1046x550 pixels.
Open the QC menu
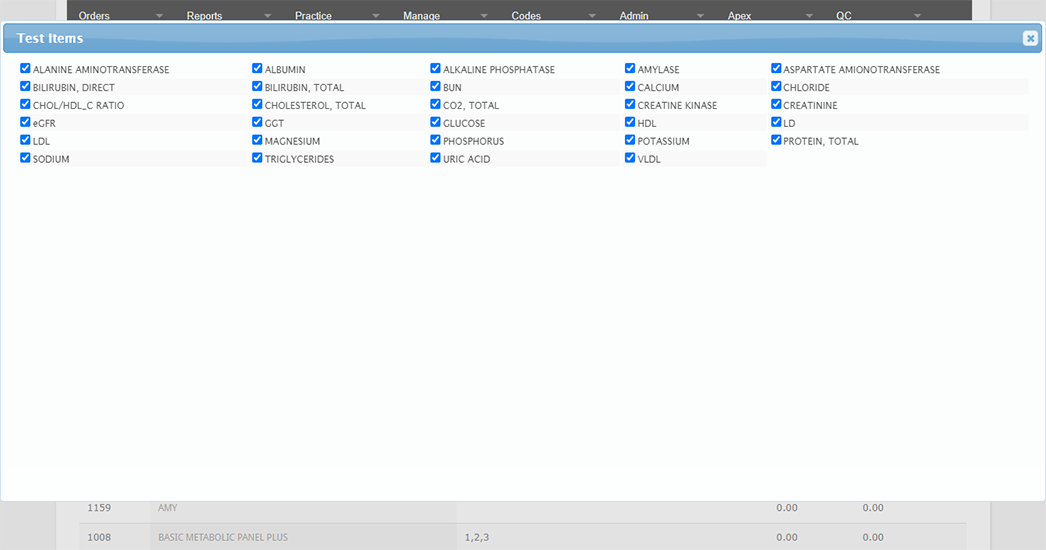point(843,15)
